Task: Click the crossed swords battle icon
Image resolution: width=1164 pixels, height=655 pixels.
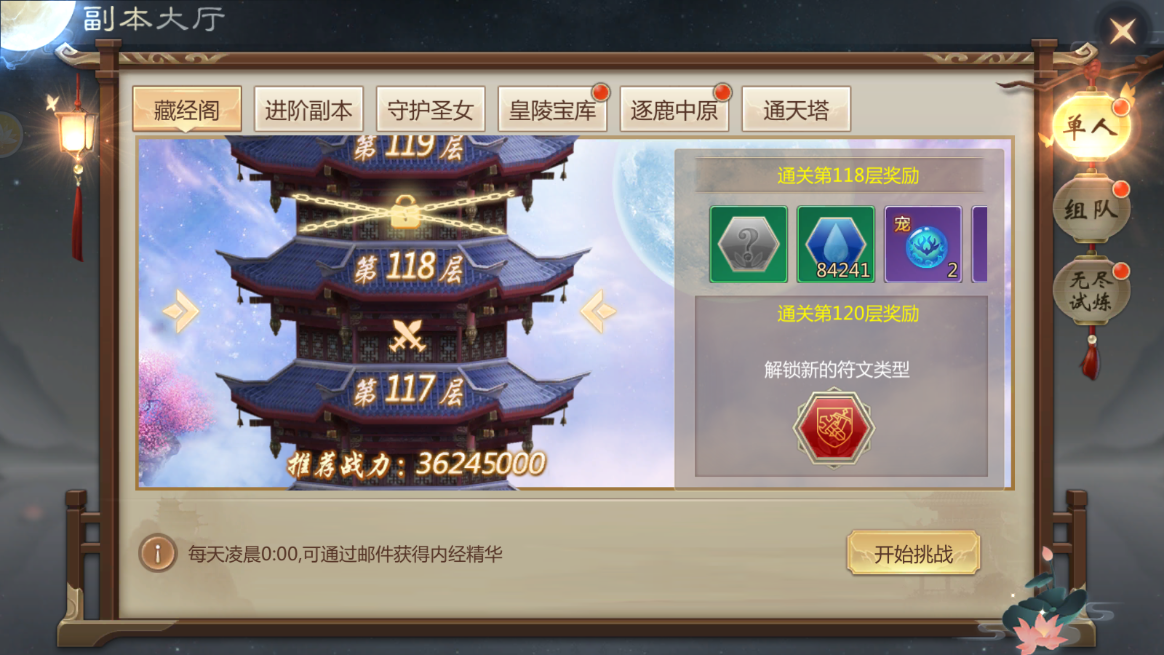Action: [407, 336]
